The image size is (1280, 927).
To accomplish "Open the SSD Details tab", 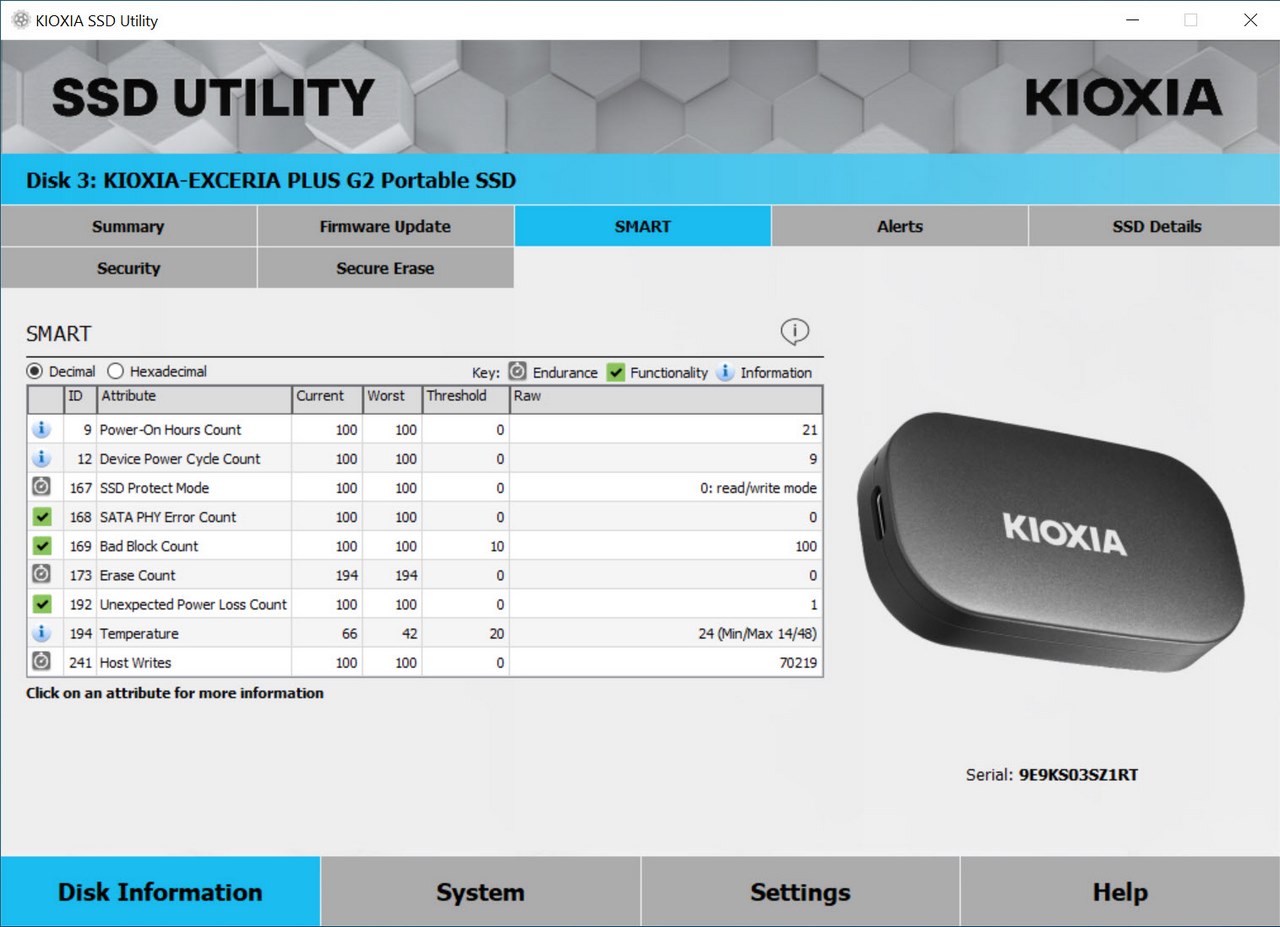I will pyautogui.click(x=1156, y=226).
